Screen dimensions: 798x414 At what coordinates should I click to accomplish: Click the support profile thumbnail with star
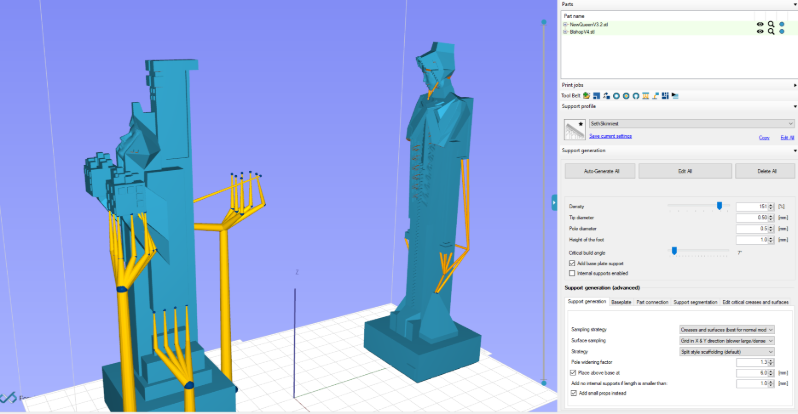[x=575, y=130]
